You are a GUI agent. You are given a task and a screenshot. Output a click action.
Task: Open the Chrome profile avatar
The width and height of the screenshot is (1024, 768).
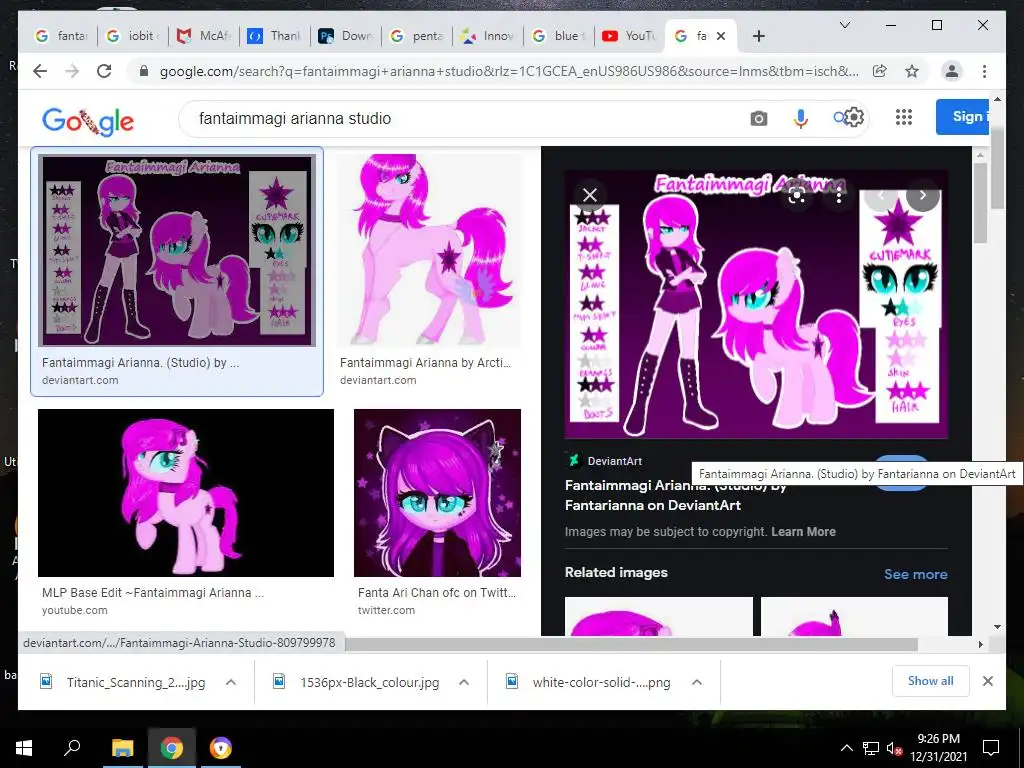[952, 71]
